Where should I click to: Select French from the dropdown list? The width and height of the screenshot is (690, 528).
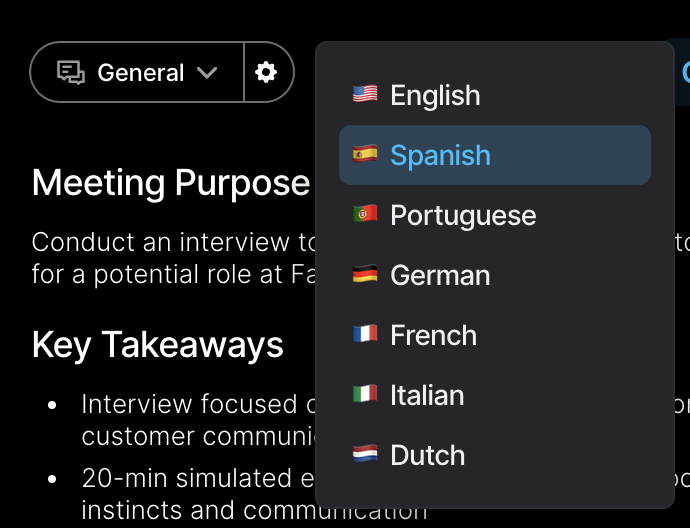coord(495,335)
